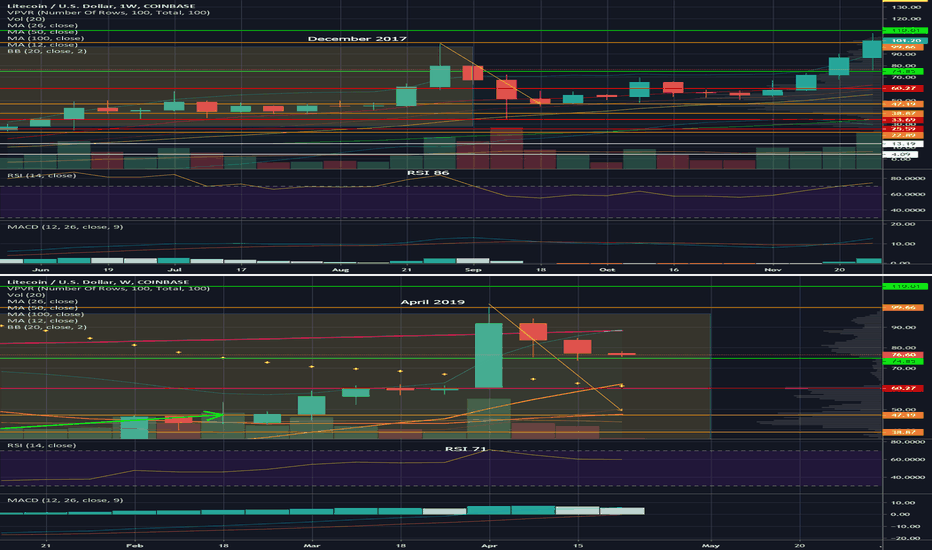
Task: Select the tall green April candle in 2019 chart
Action: (489, 356)
